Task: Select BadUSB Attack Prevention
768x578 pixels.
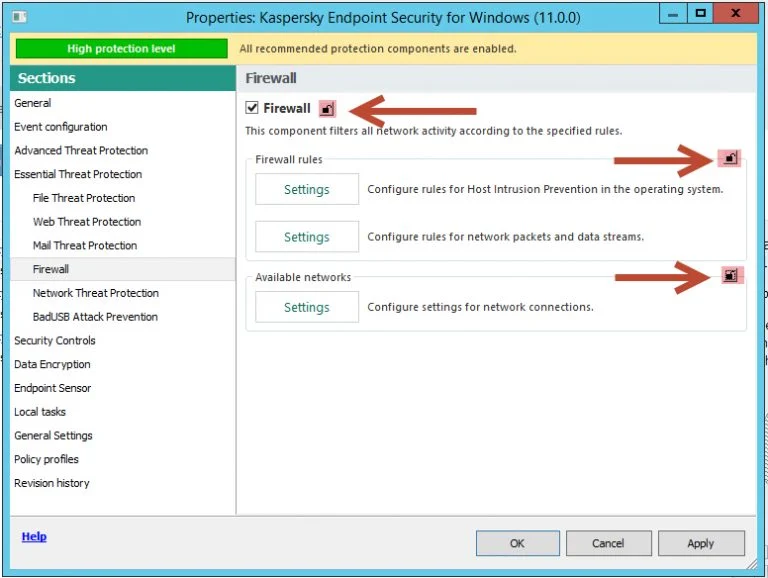Action: pos(122,317)
